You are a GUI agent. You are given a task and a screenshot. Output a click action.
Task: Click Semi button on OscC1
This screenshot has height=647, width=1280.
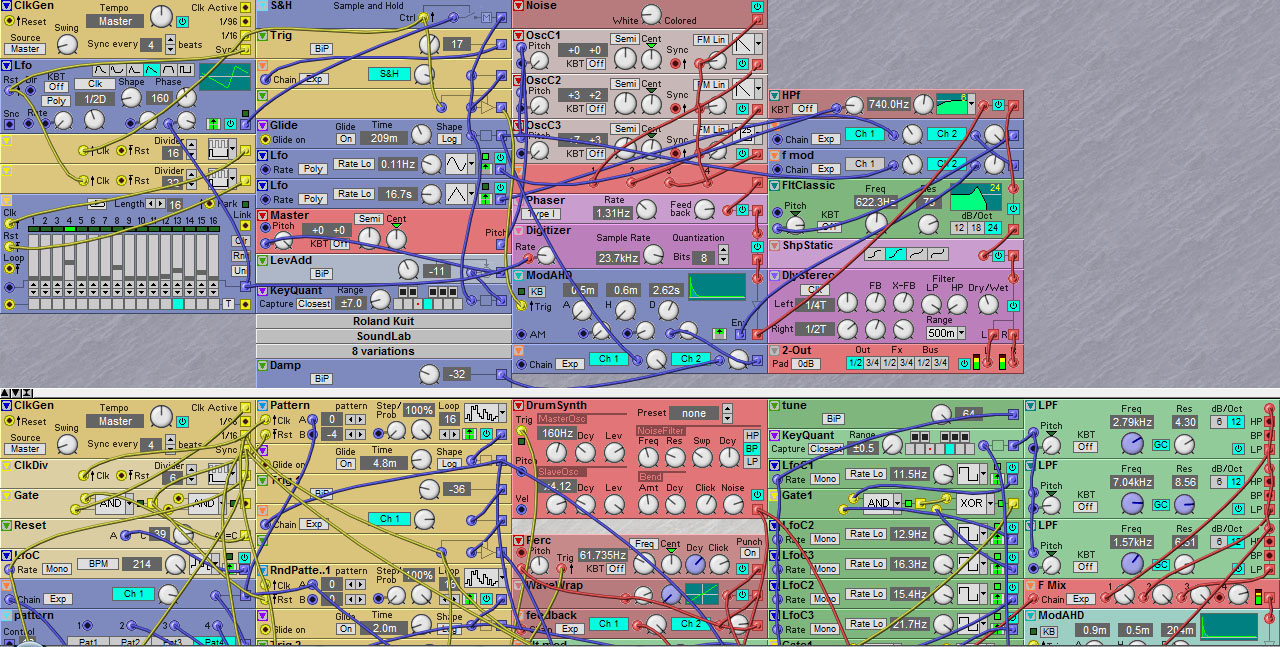(625, 39)
